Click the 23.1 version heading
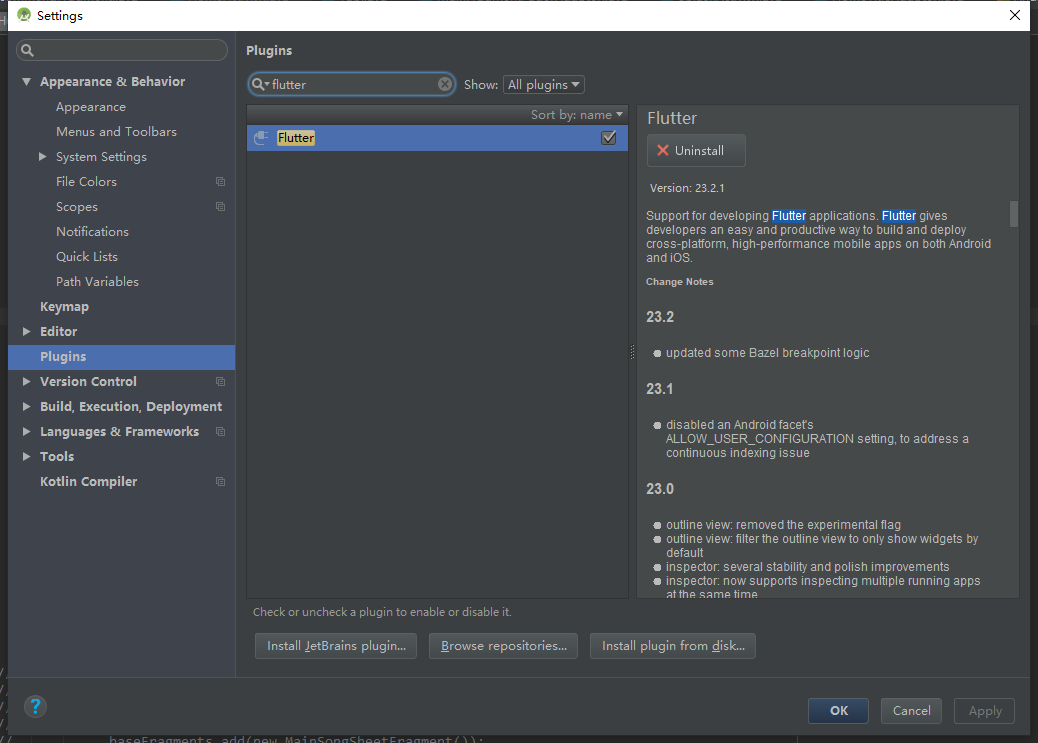This screenshot has width=1038, height=743. point(659,389)
